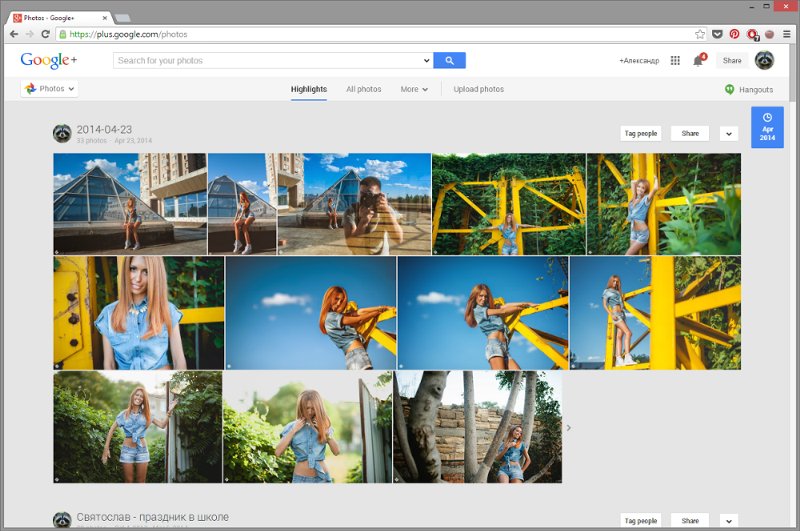Click the Google+ logo
The image size is (800, 531).
[x=49, y=60]
